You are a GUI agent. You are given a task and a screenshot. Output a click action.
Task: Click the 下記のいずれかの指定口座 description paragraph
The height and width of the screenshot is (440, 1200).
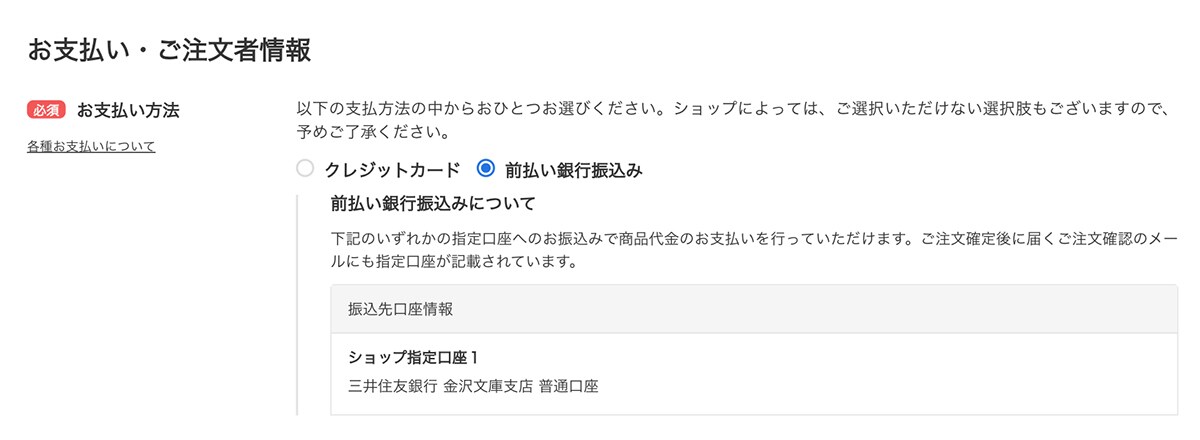coord(750,240)
